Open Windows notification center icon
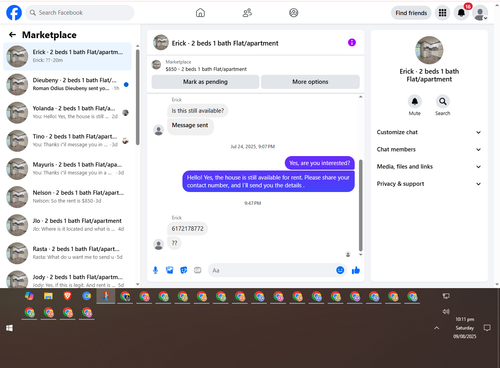The image size is (500, 368). pos(487,328)
